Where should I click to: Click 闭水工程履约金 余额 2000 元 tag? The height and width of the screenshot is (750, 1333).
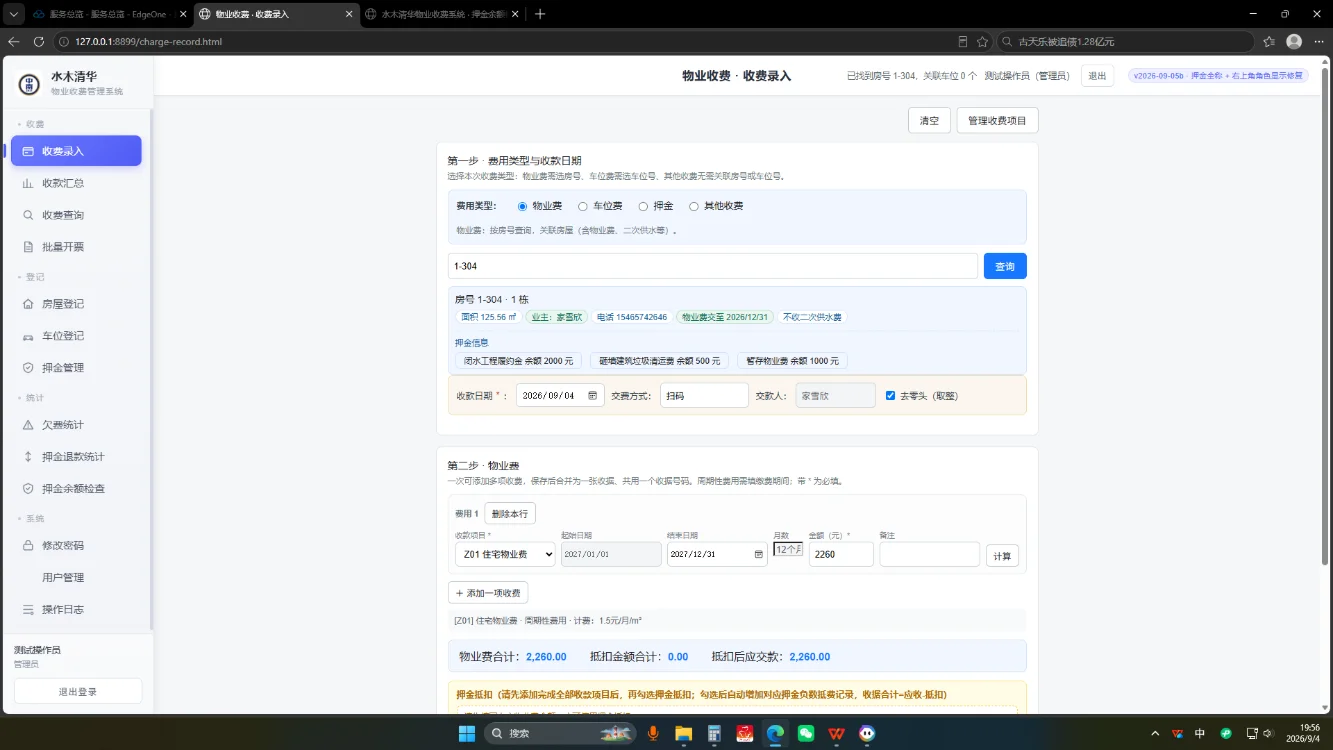[518, 361]
